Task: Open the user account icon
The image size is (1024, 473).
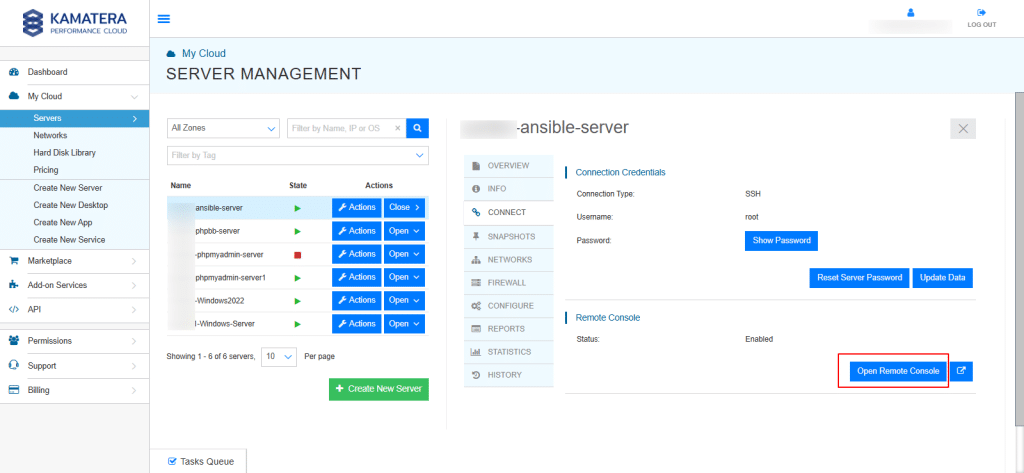Action: [911, 12]
